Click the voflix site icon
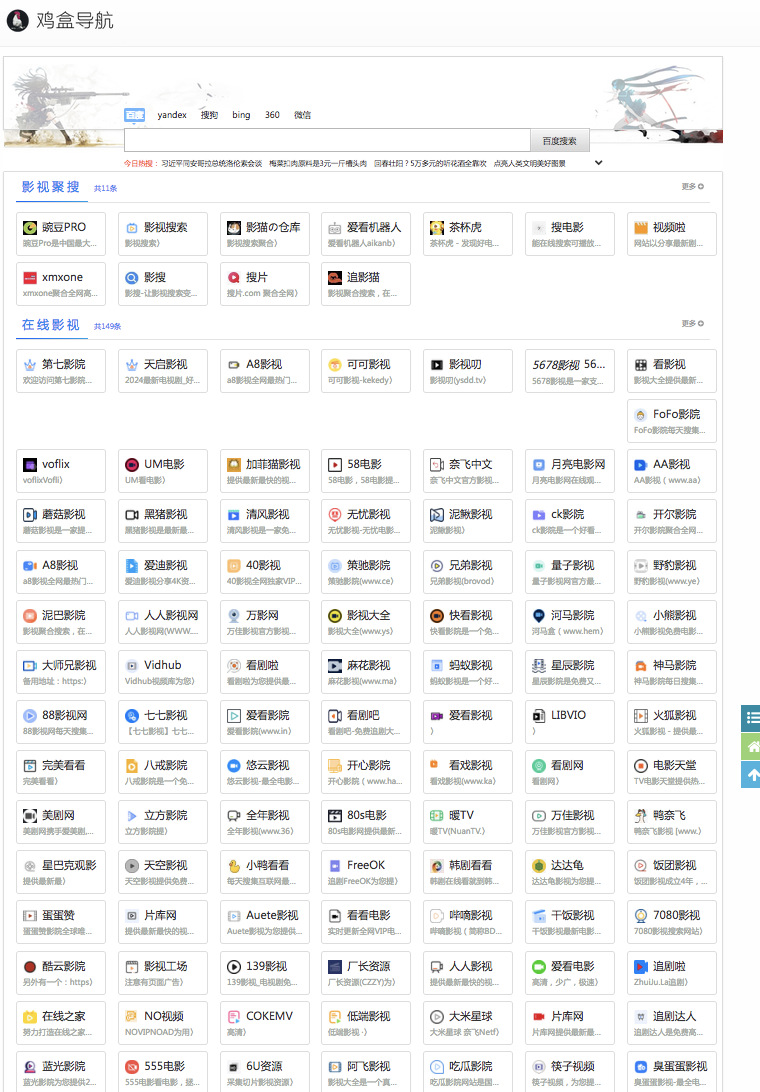The width and height of the screenshot is (760, 1092). pos(30,465)
